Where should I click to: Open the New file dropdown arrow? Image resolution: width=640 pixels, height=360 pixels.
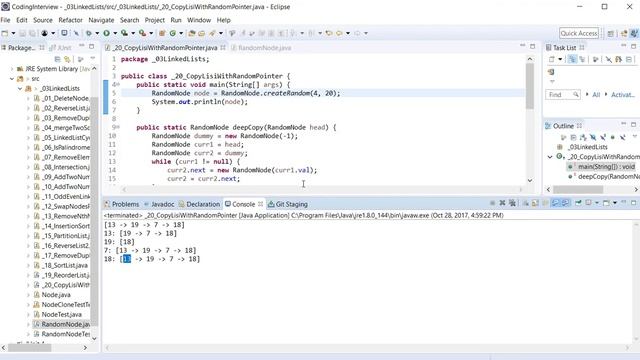(x=13, y=33)
